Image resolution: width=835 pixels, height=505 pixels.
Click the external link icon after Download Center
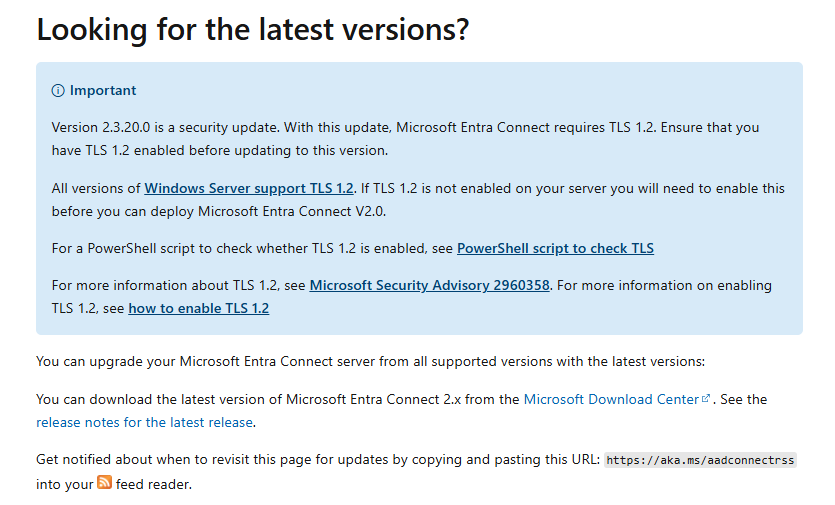706,398
